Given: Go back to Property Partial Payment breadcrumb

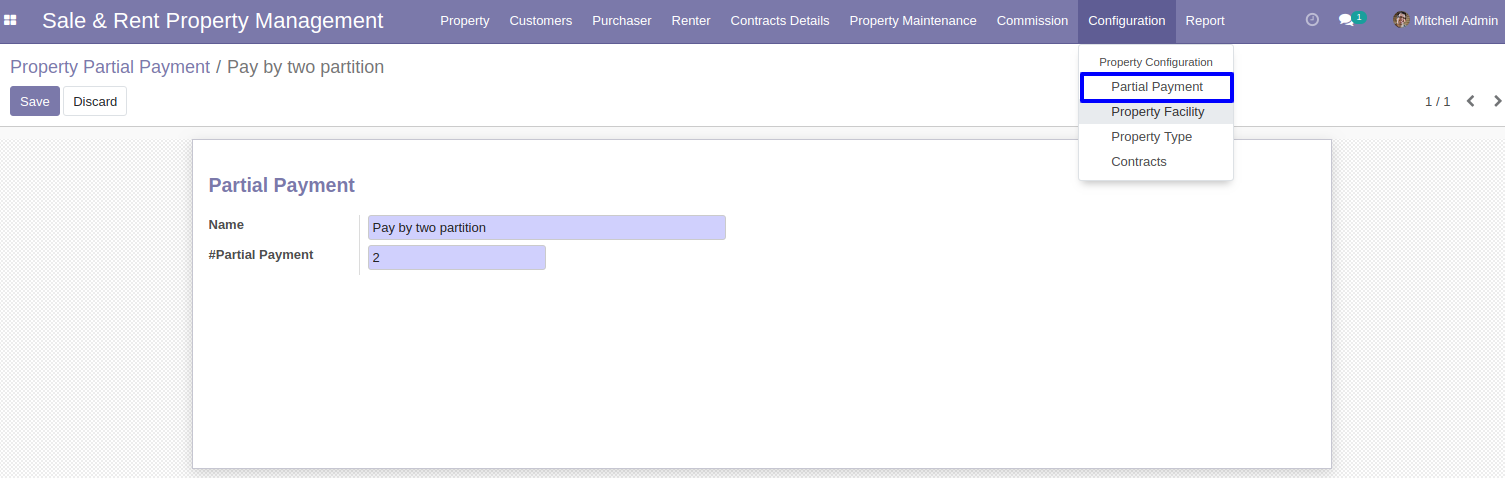Looking at the screenshot, I should click(110, 67).
